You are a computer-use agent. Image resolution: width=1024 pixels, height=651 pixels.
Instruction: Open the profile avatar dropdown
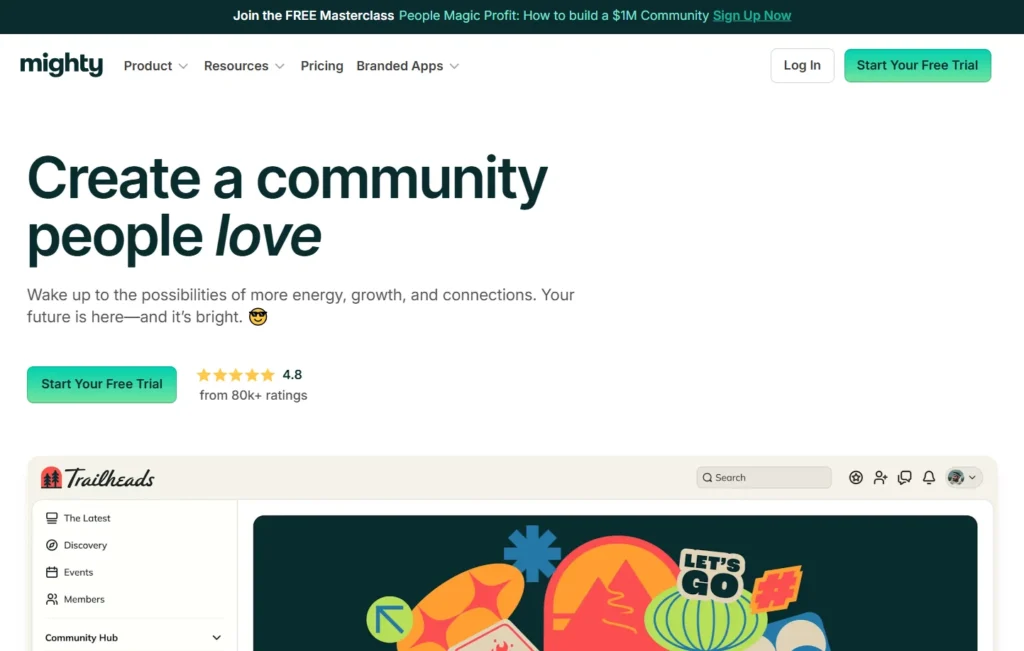[x=963, y=478]
